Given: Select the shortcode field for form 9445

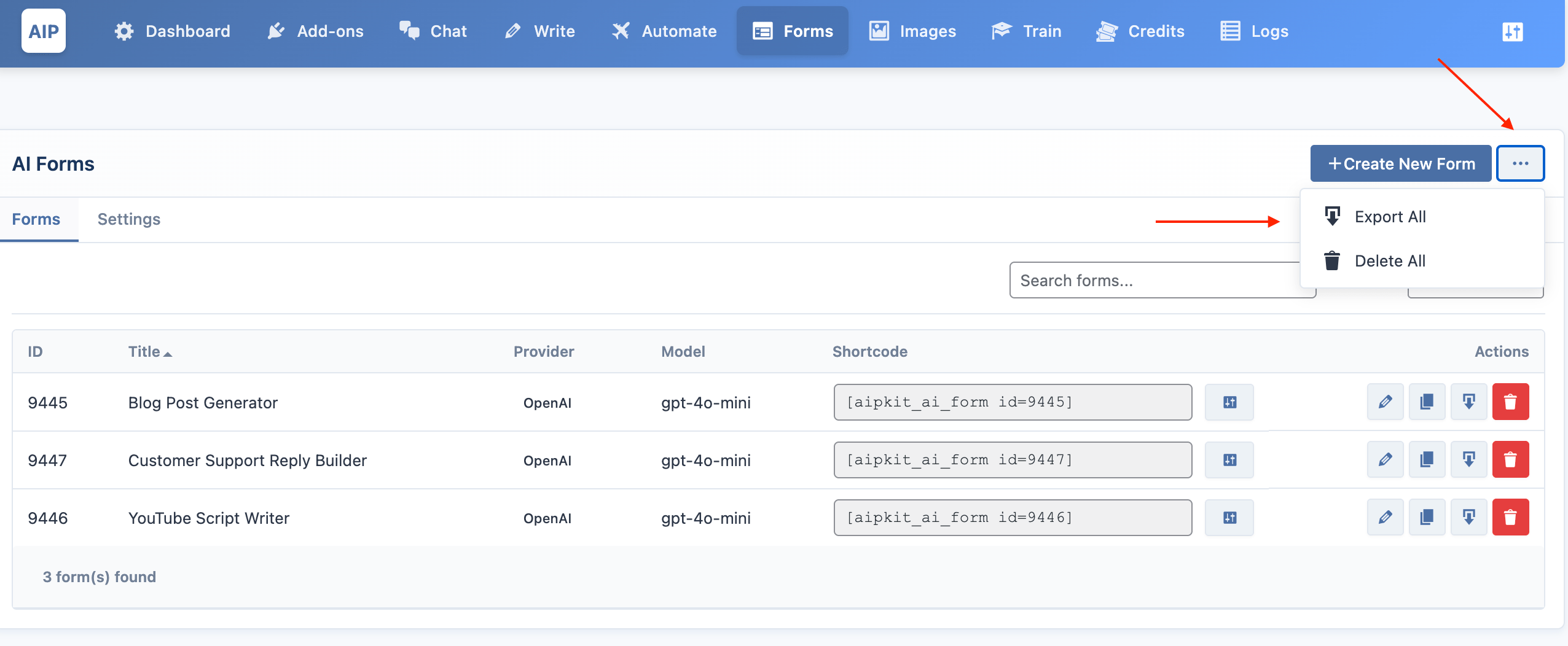Looking at the screenshot, I should (1013, 402).
